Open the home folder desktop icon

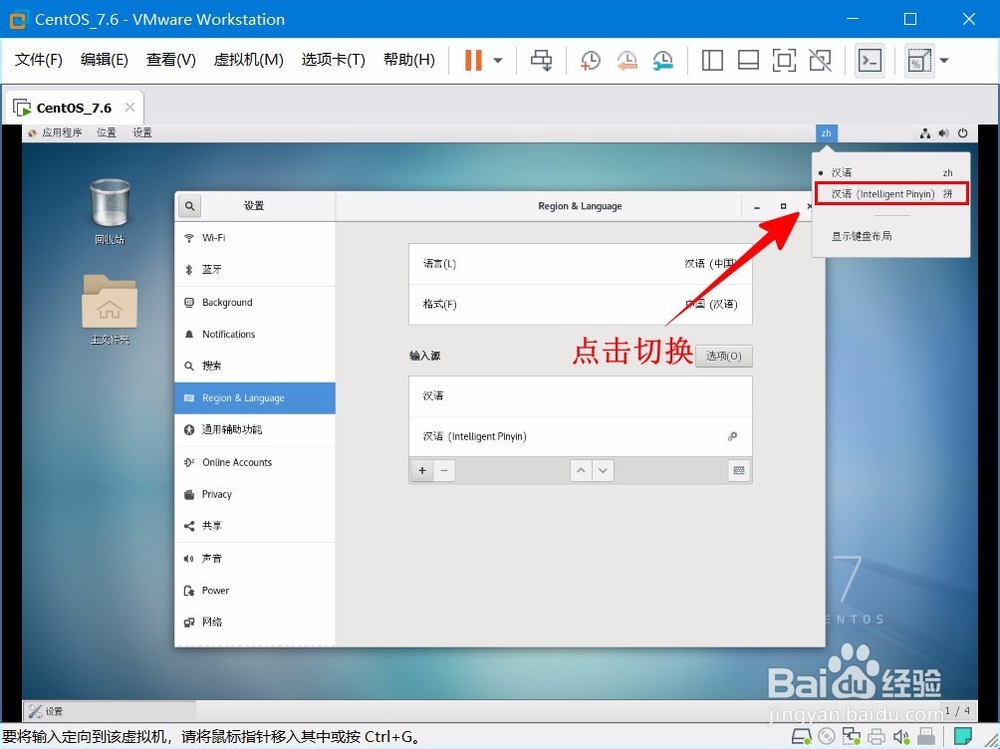click(110, 309)
